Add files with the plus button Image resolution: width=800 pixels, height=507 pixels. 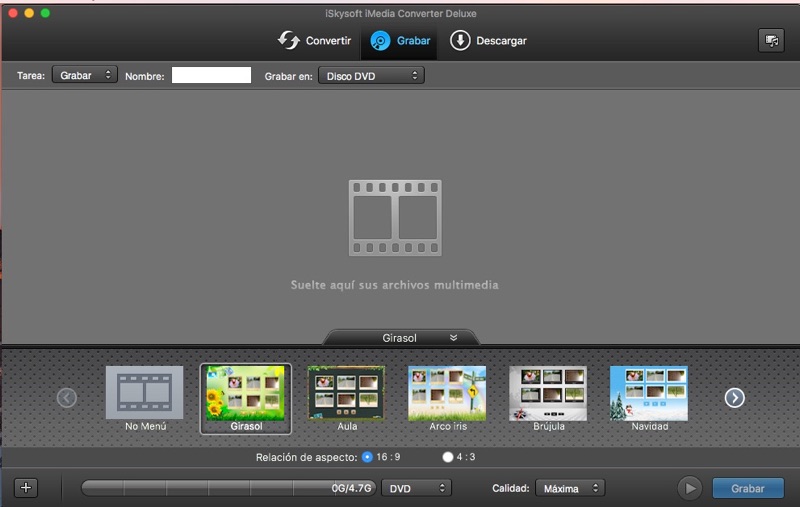coord(26,488)
